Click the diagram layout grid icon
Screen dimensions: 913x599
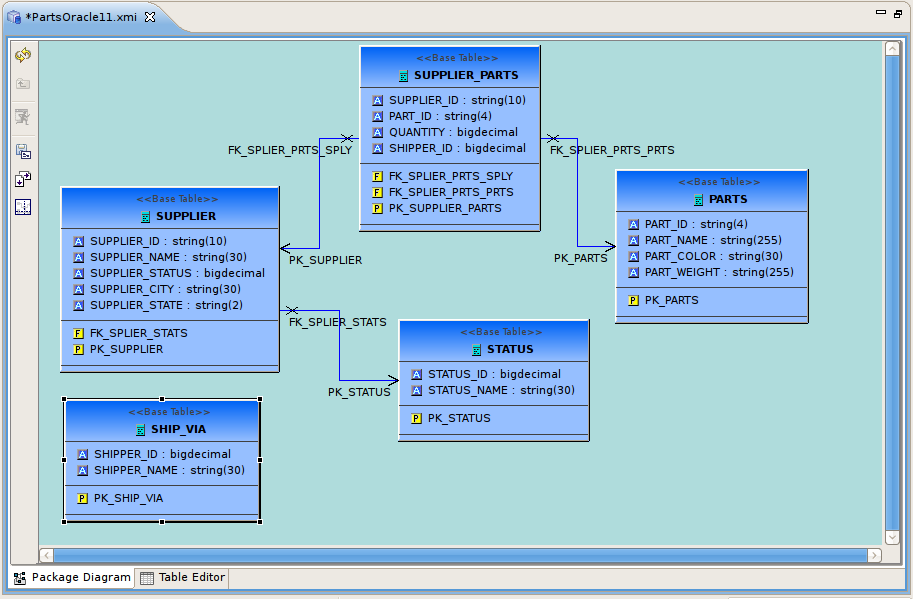(22, 206)
